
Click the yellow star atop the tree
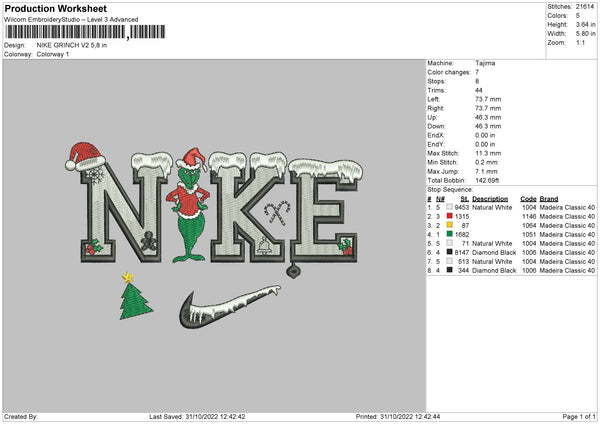pyautogui.click(x=128, y=277)
